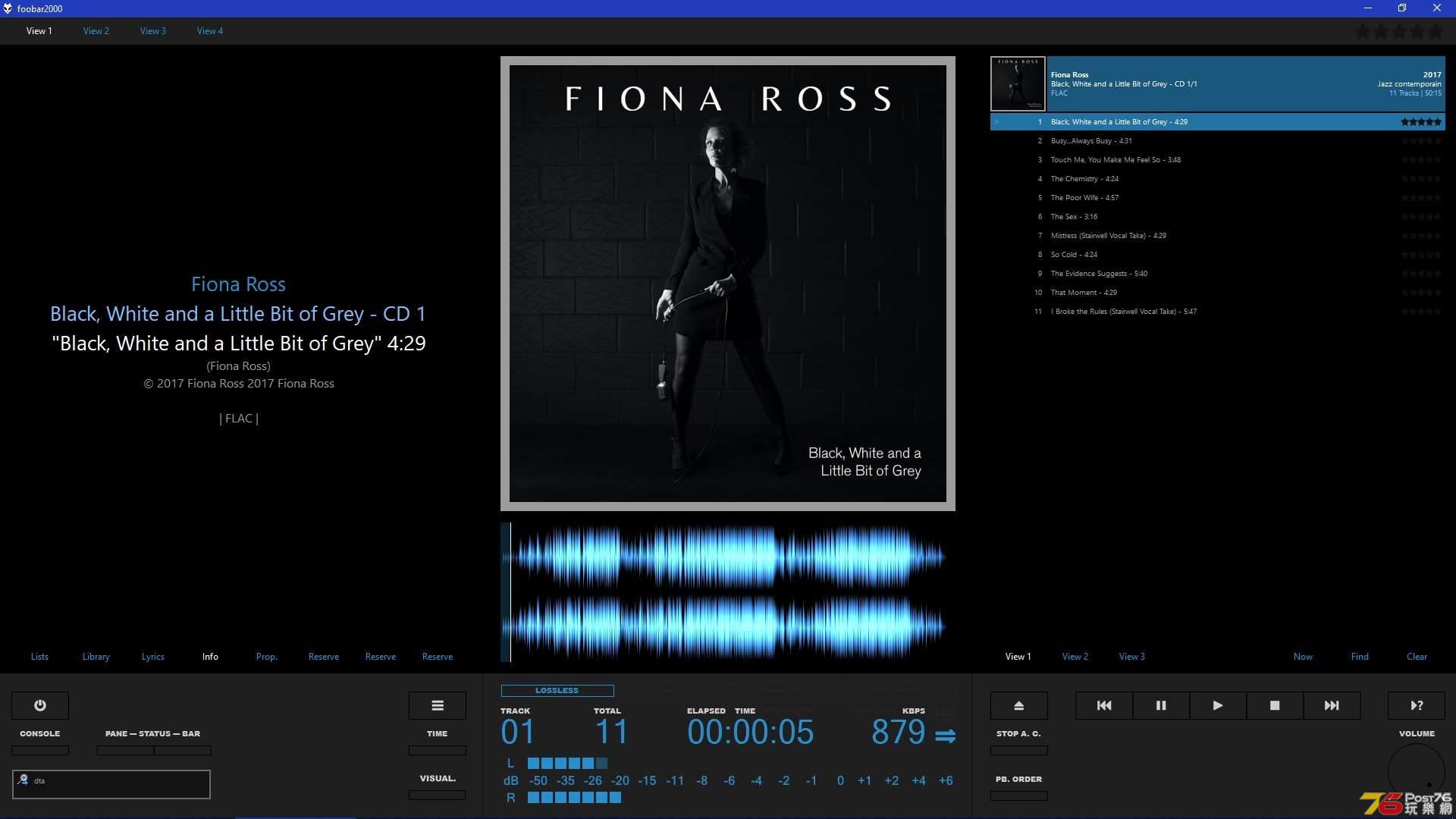1456x819 pixels.
Task: Click the Fiona Ross artist name in info panel
Action: point(238,284)
